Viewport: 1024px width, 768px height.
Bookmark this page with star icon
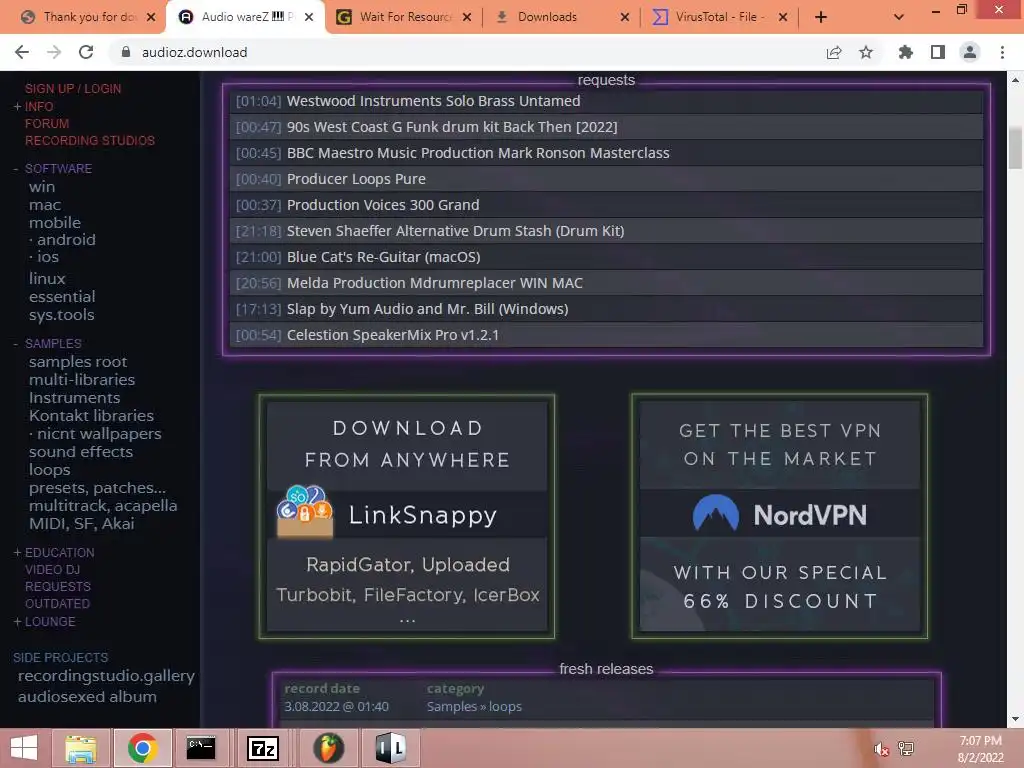866,52
